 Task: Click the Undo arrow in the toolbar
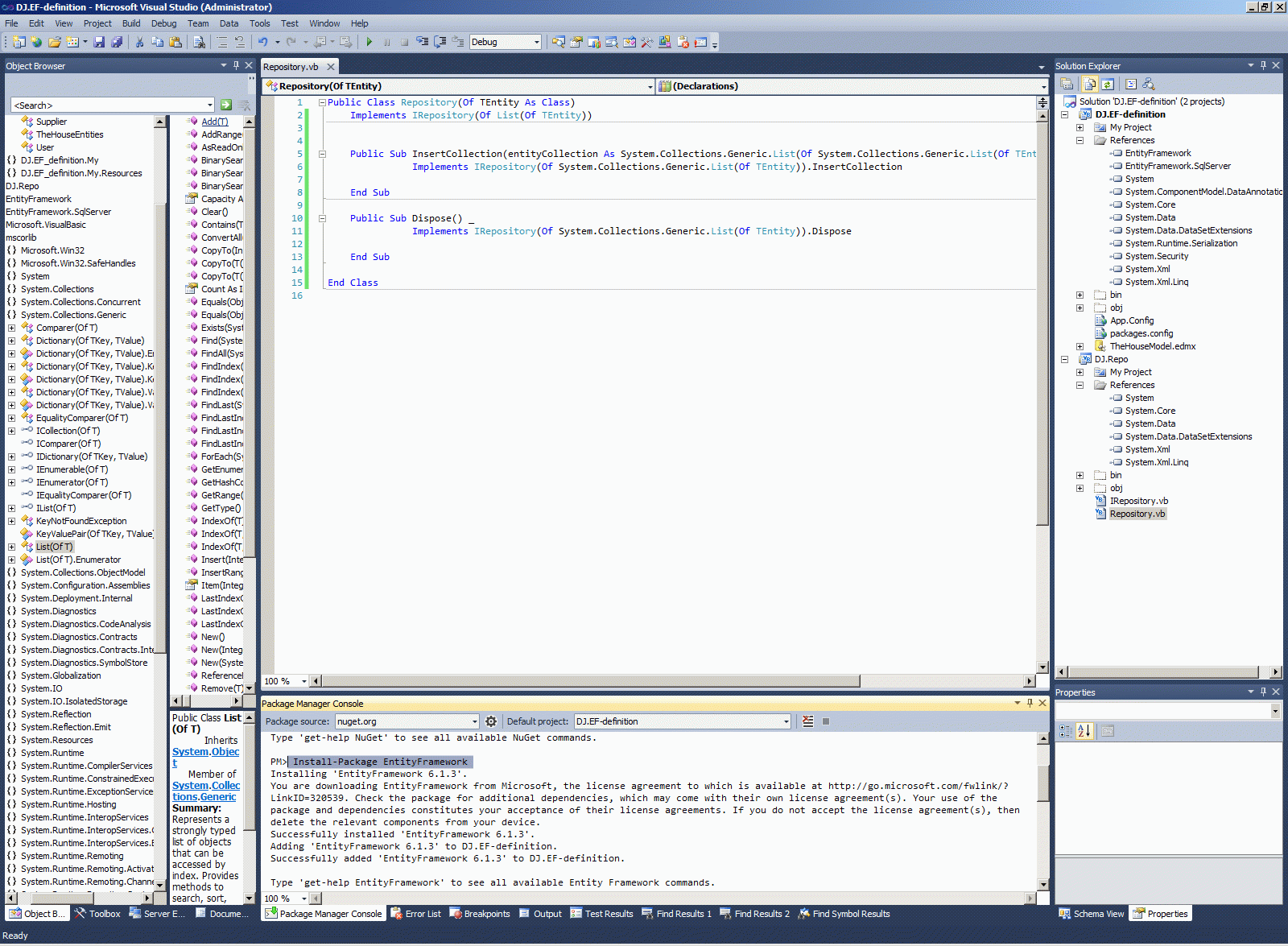coord(262,42)
